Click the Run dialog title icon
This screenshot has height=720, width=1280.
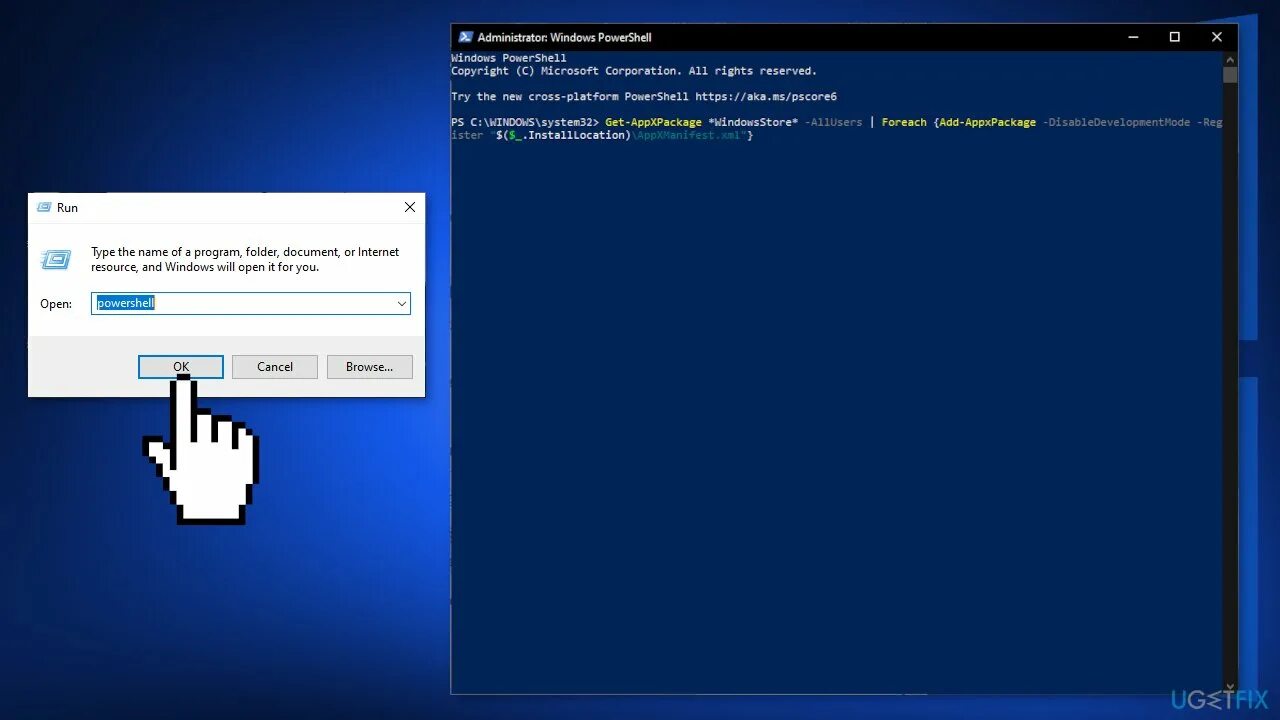(44, 207)
